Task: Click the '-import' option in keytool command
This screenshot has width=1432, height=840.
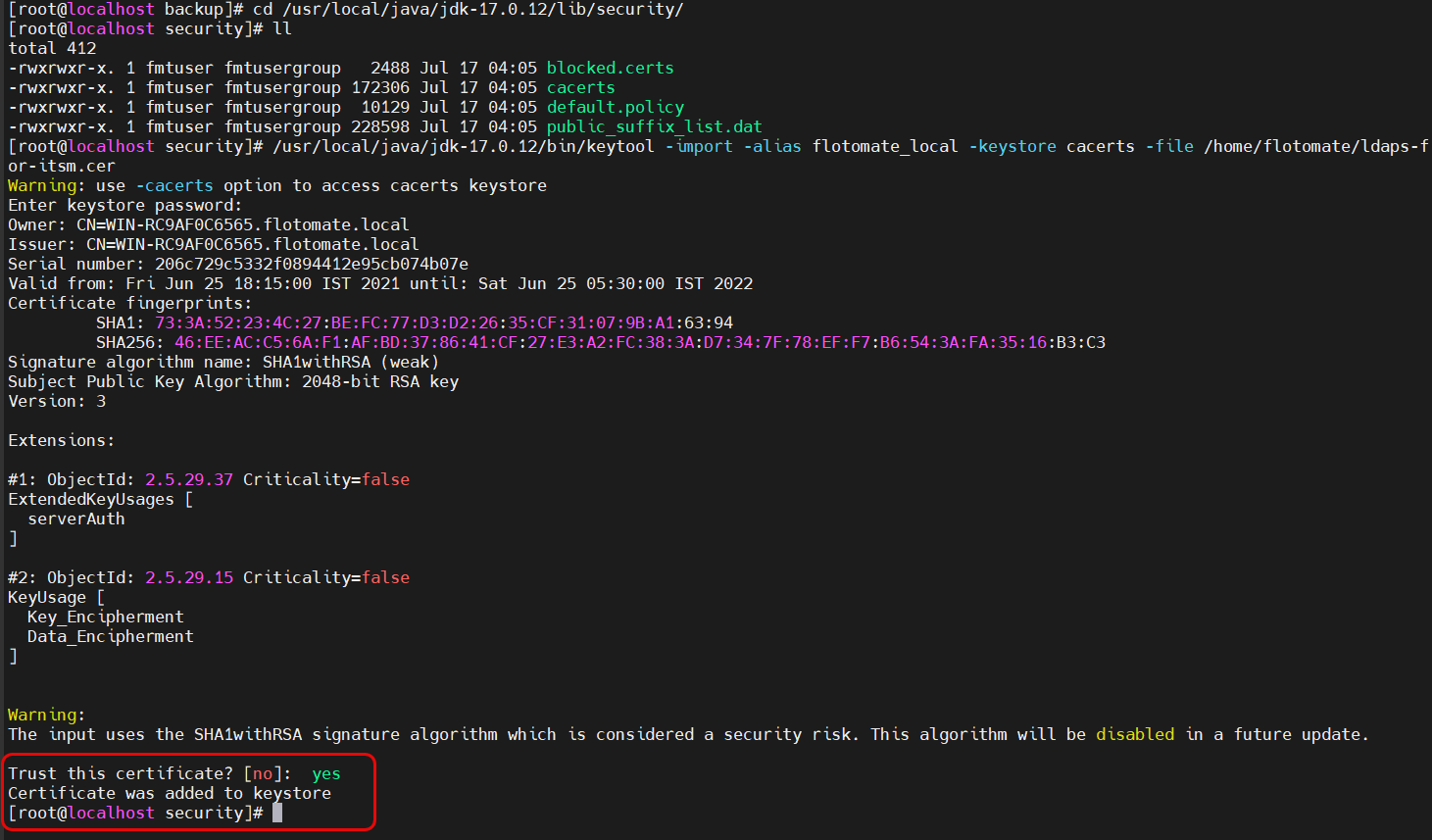Action: point(699,146)
